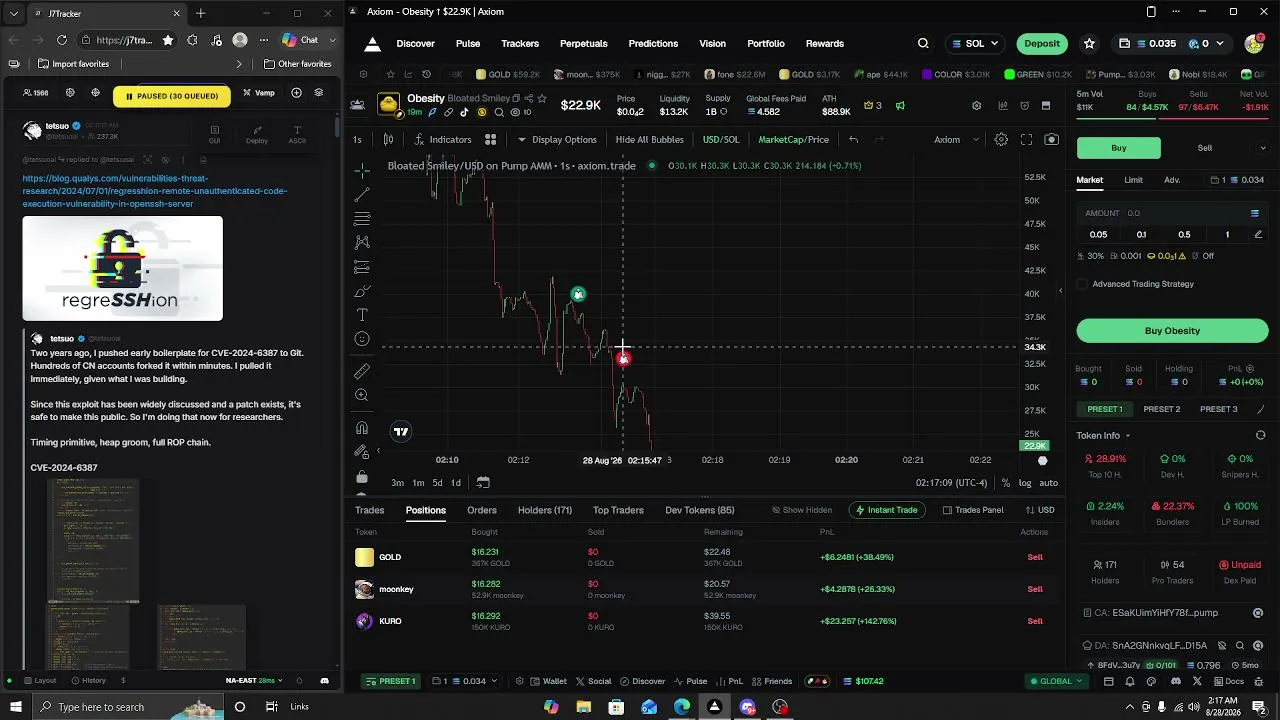This screenshot has height=720, width=1280.
Task: Toggle the Trades Panel view
Action: coord(973,510)
